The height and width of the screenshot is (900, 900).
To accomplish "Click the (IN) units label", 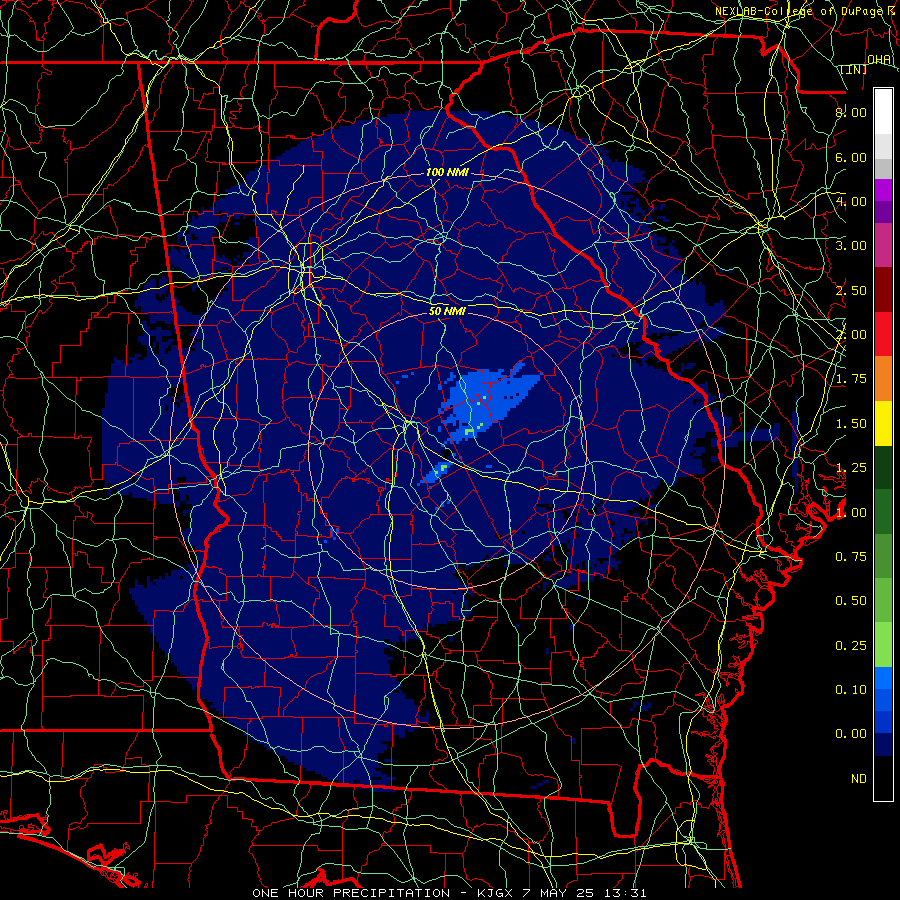I will tap(854, 70).
